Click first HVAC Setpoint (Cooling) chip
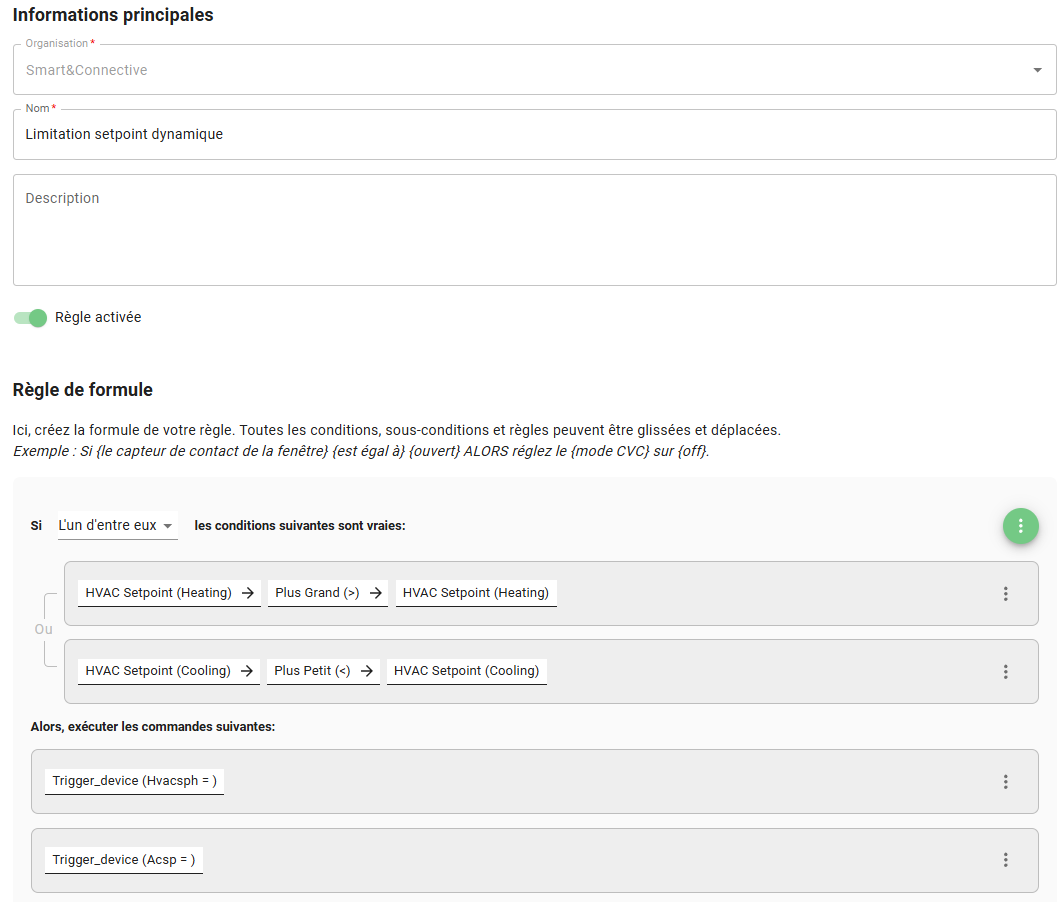This screenshot has height=902, width=1062. click(x=158, y=671)
